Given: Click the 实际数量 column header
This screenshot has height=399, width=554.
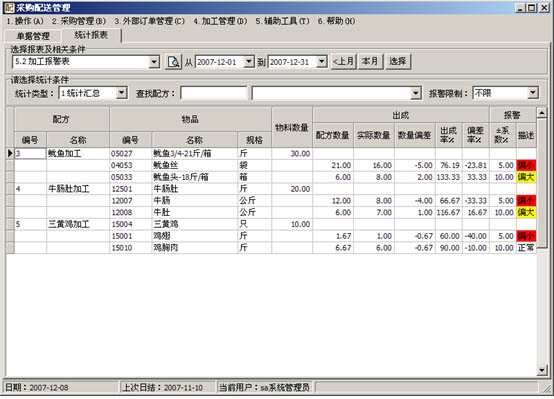Looking at the screenshot, I should (374, 135).
